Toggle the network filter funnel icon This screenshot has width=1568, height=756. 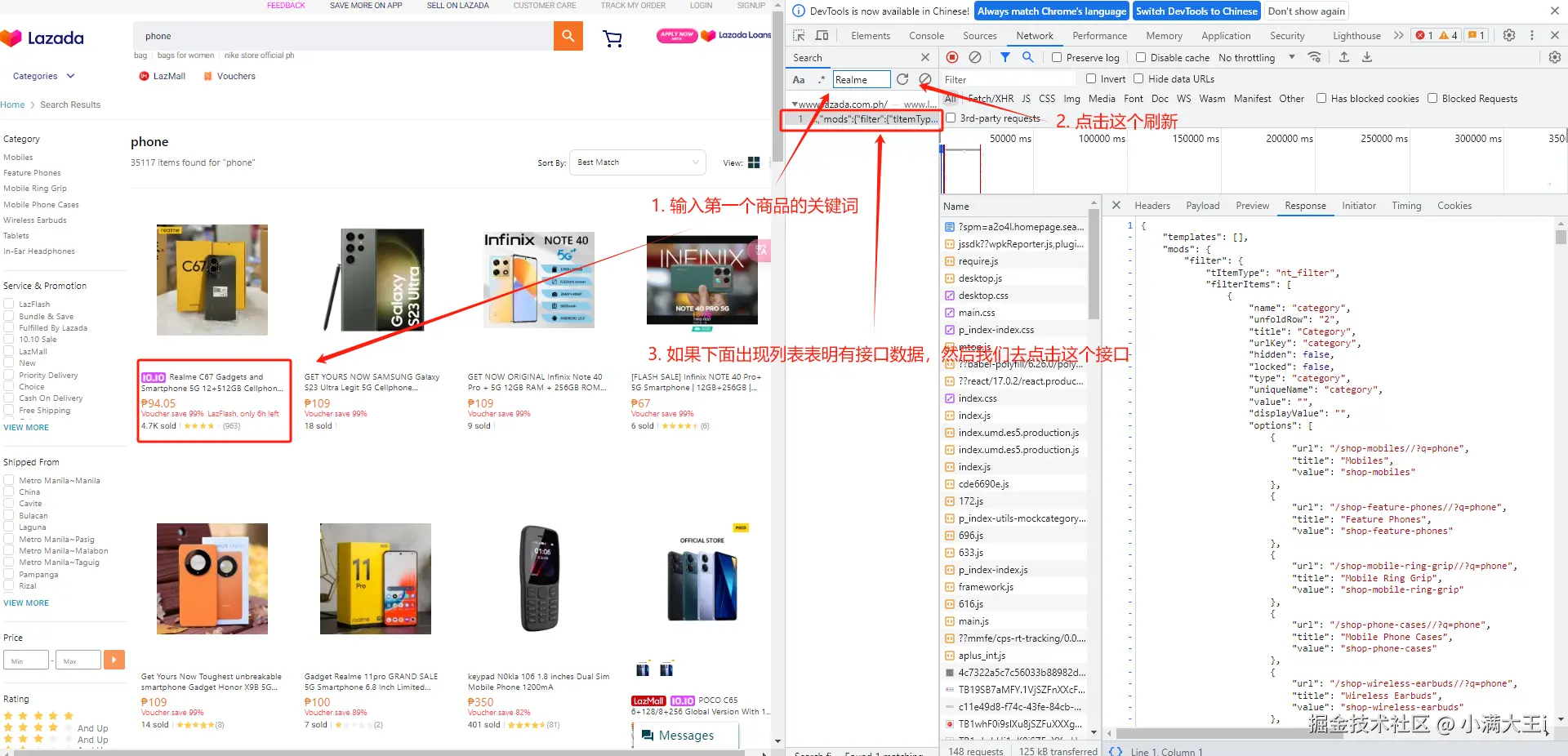(x=1005, y=57)
